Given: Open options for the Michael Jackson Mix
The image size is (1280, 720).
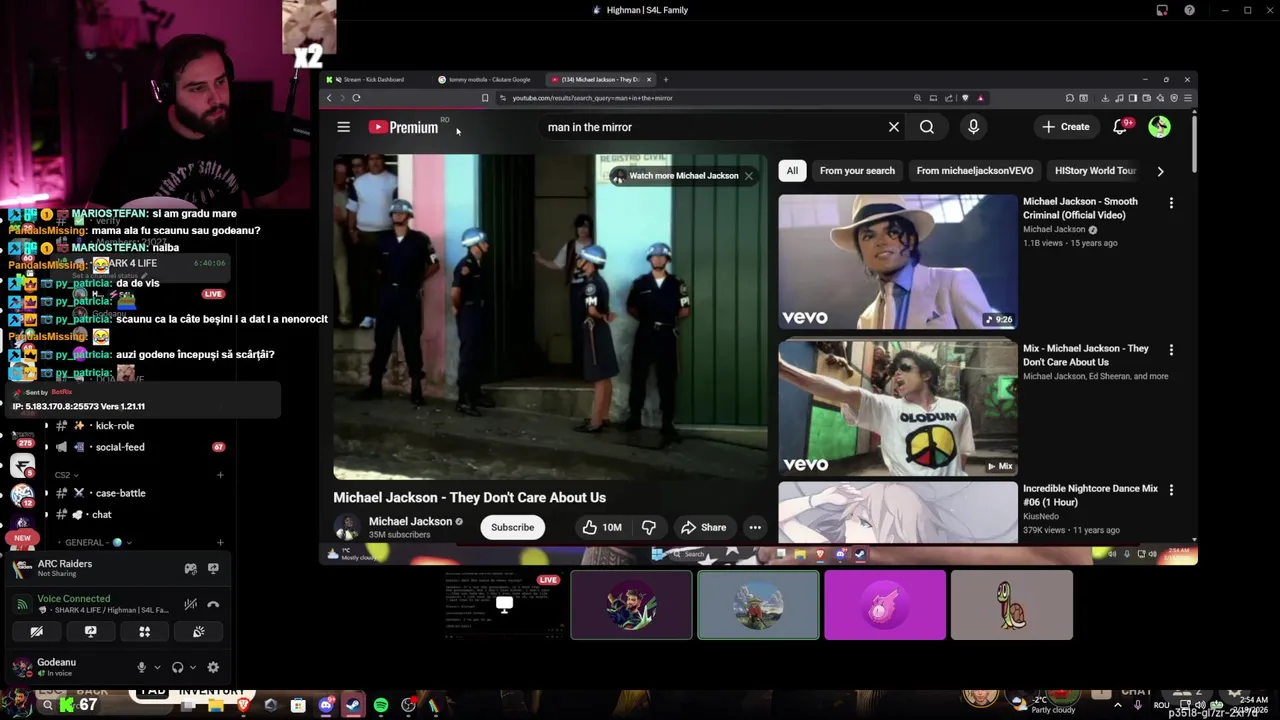Looking at the screenshot, I should pyautogui.click(x=1171, y=350).
